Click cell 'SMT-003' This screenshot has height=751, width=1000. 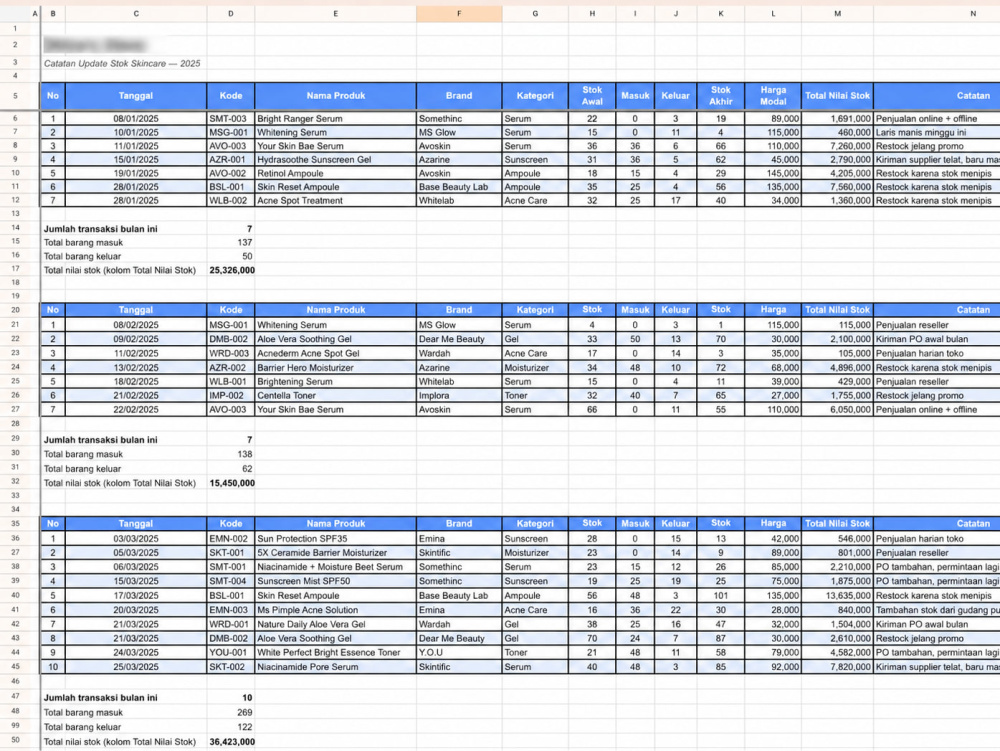coord(228,119)
